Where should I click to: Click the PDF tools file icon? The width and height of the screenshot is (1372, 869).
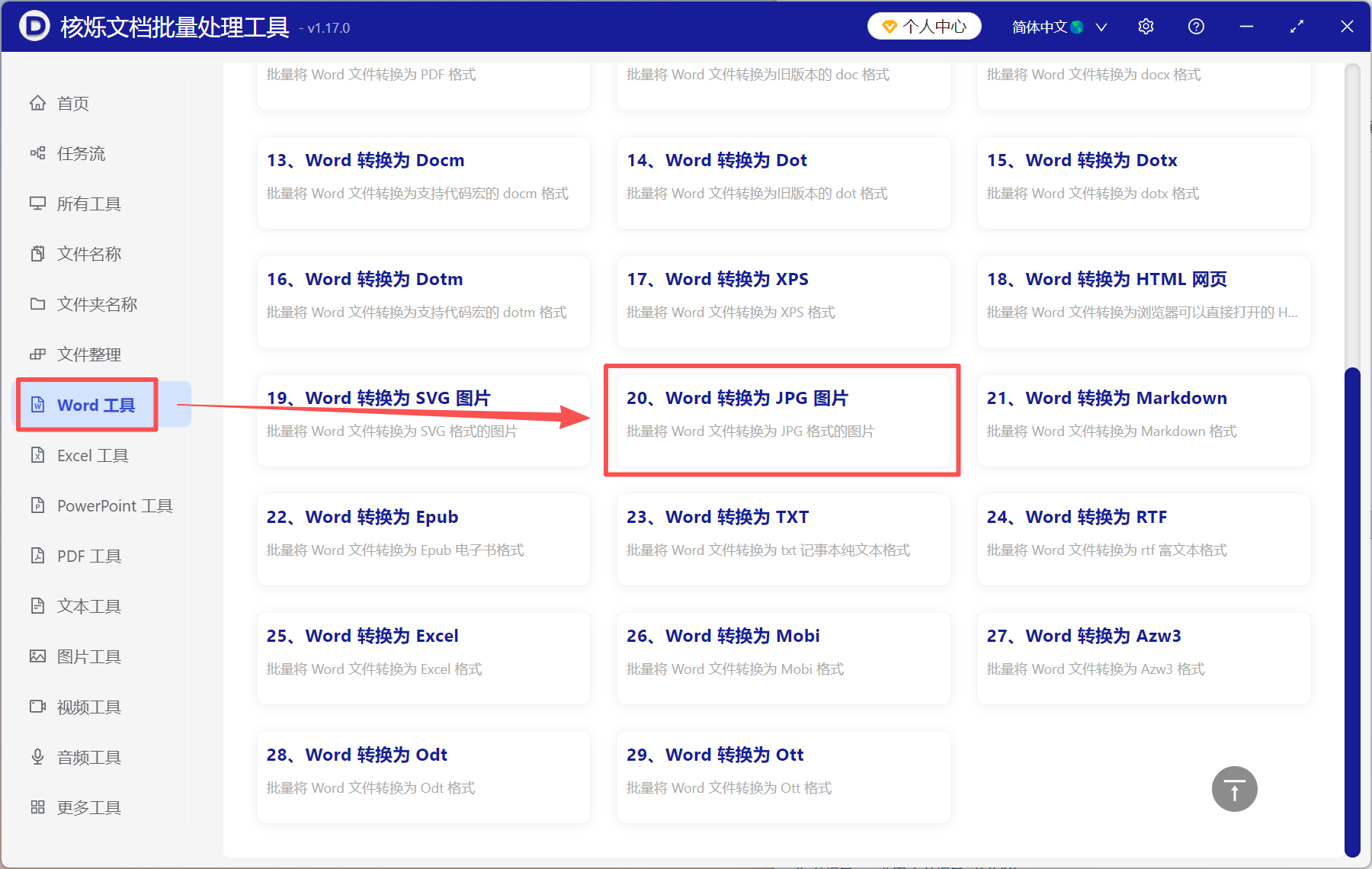[37, 556]
